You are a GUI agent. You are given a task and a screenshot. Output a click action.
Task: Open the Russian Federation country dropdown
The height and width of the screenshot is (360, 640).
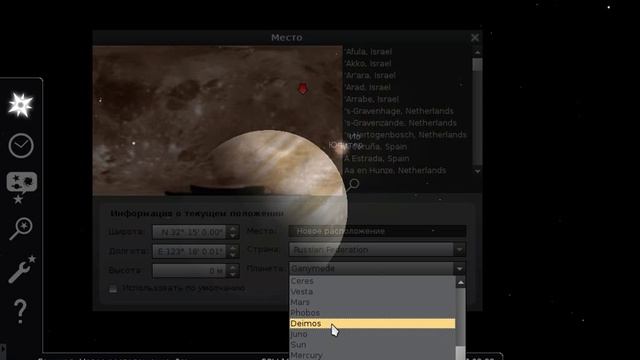377,249
